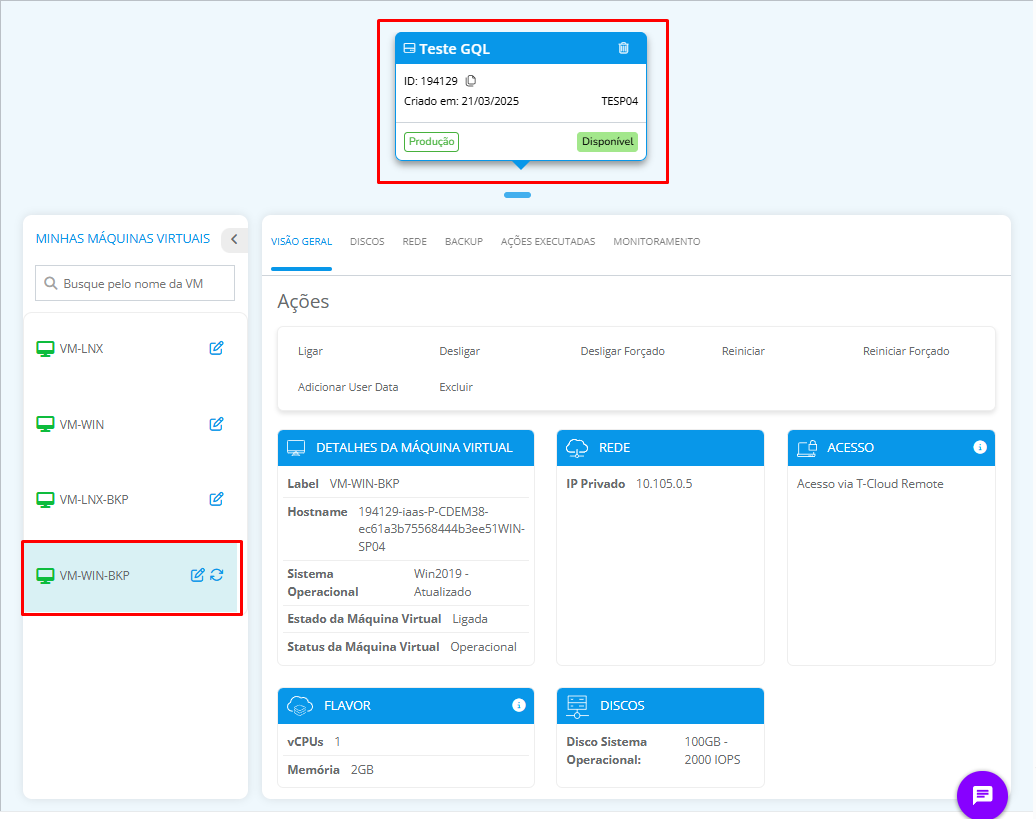1036x819 pixels.
Task: Delete the Teste GQL project via trash icon
Action: tap(623, 48)
